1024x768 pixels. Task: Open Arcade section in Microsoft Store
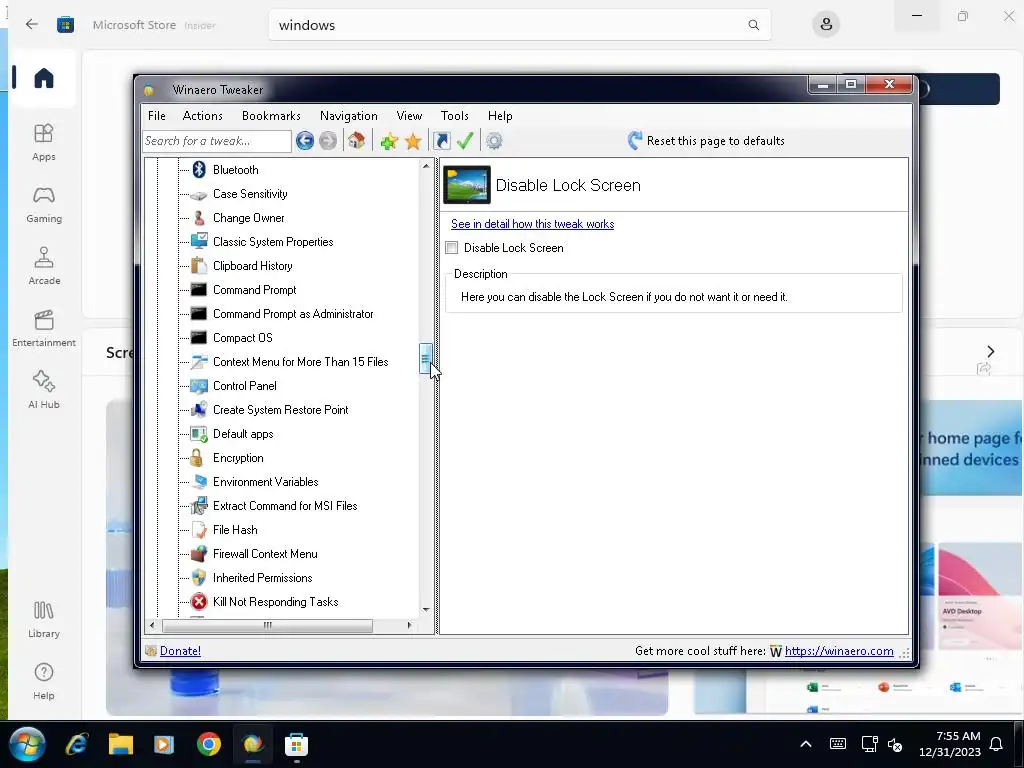click(44, 266)
